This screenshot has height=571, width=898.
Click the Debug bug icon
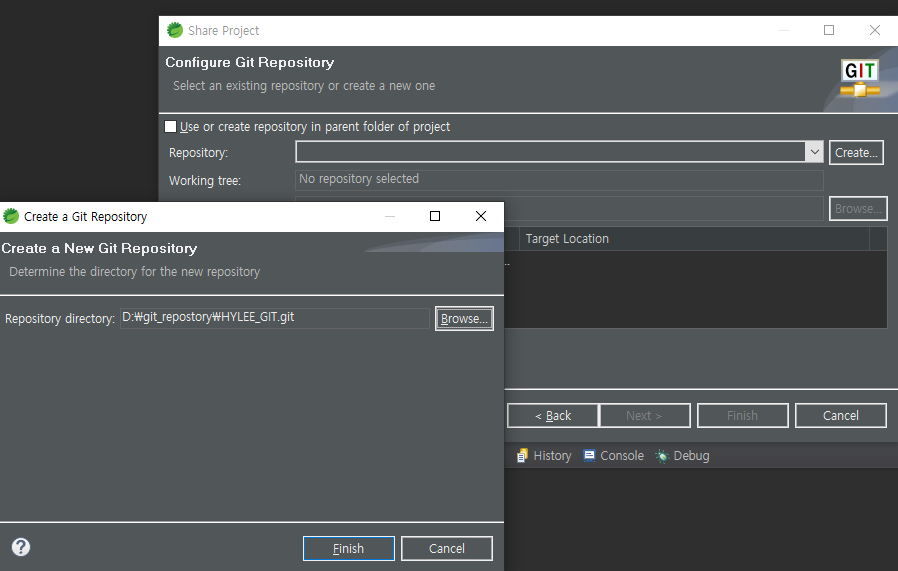(x=662, y=456)
